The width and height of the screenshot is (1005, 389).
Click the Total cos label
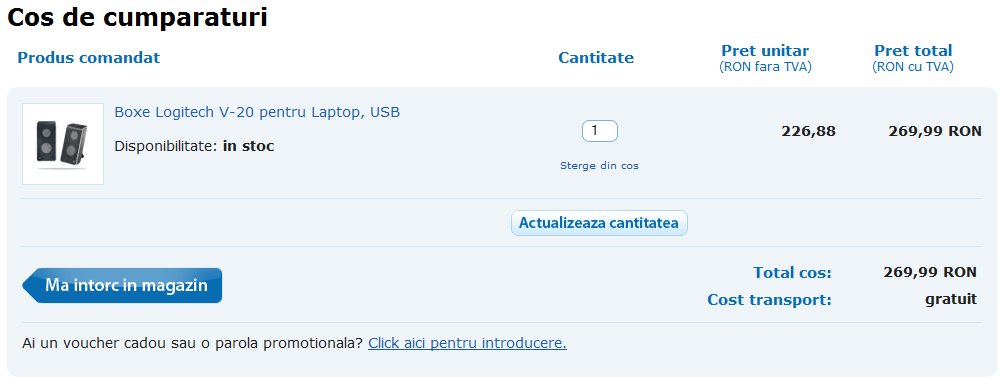pyautogui.click(x=792, y=273)
